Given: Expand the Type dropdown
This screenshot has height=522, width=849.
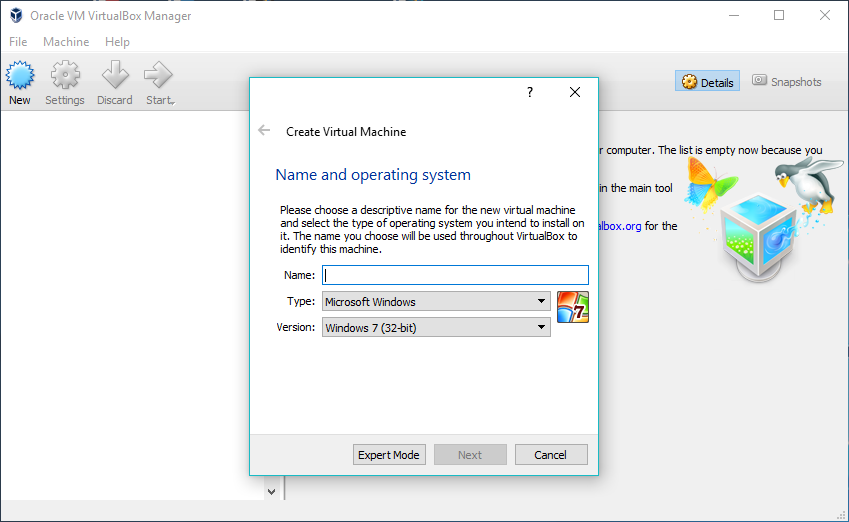Looking at the screenshot, I should click(436, 301).
